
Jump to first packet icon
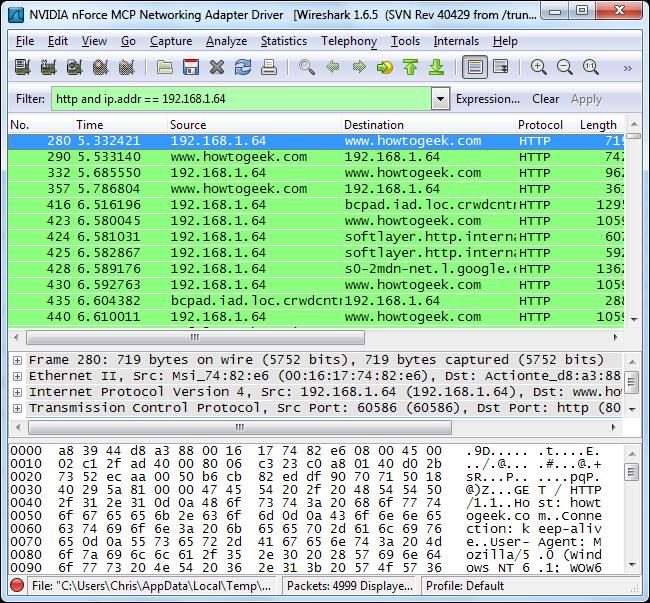pos(410,67)
